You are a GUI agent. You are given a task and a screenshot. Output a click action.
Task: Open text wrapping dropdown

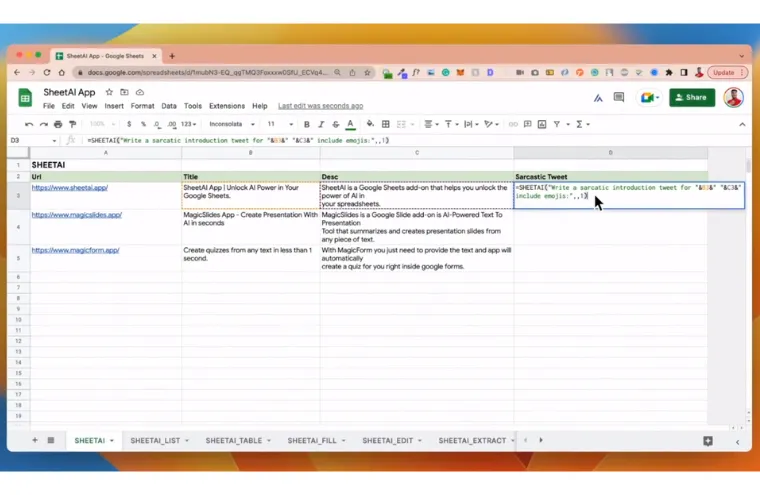[x=471, y=124]
